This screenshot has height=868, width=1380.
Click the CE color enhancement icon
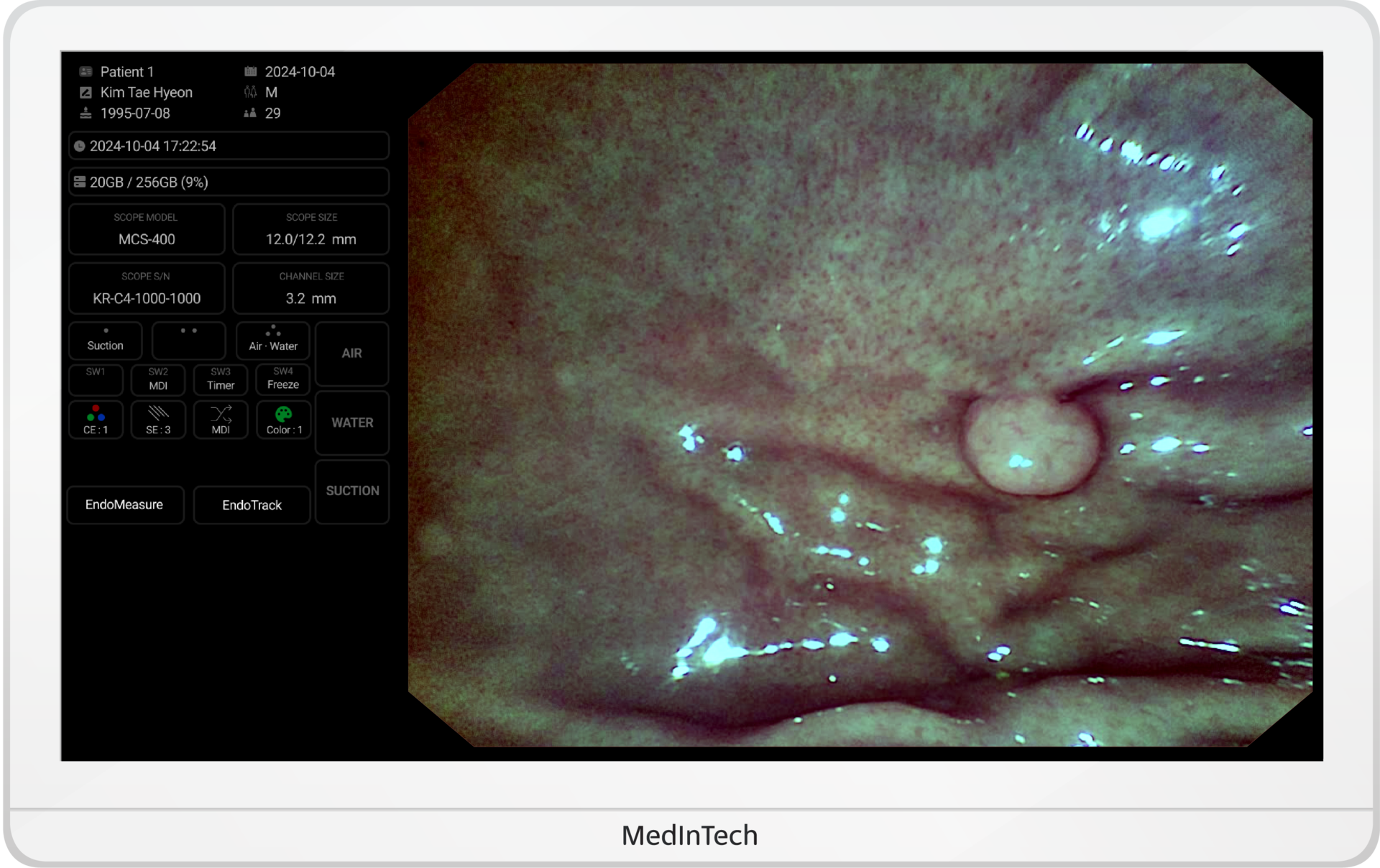tap(96, 414)
